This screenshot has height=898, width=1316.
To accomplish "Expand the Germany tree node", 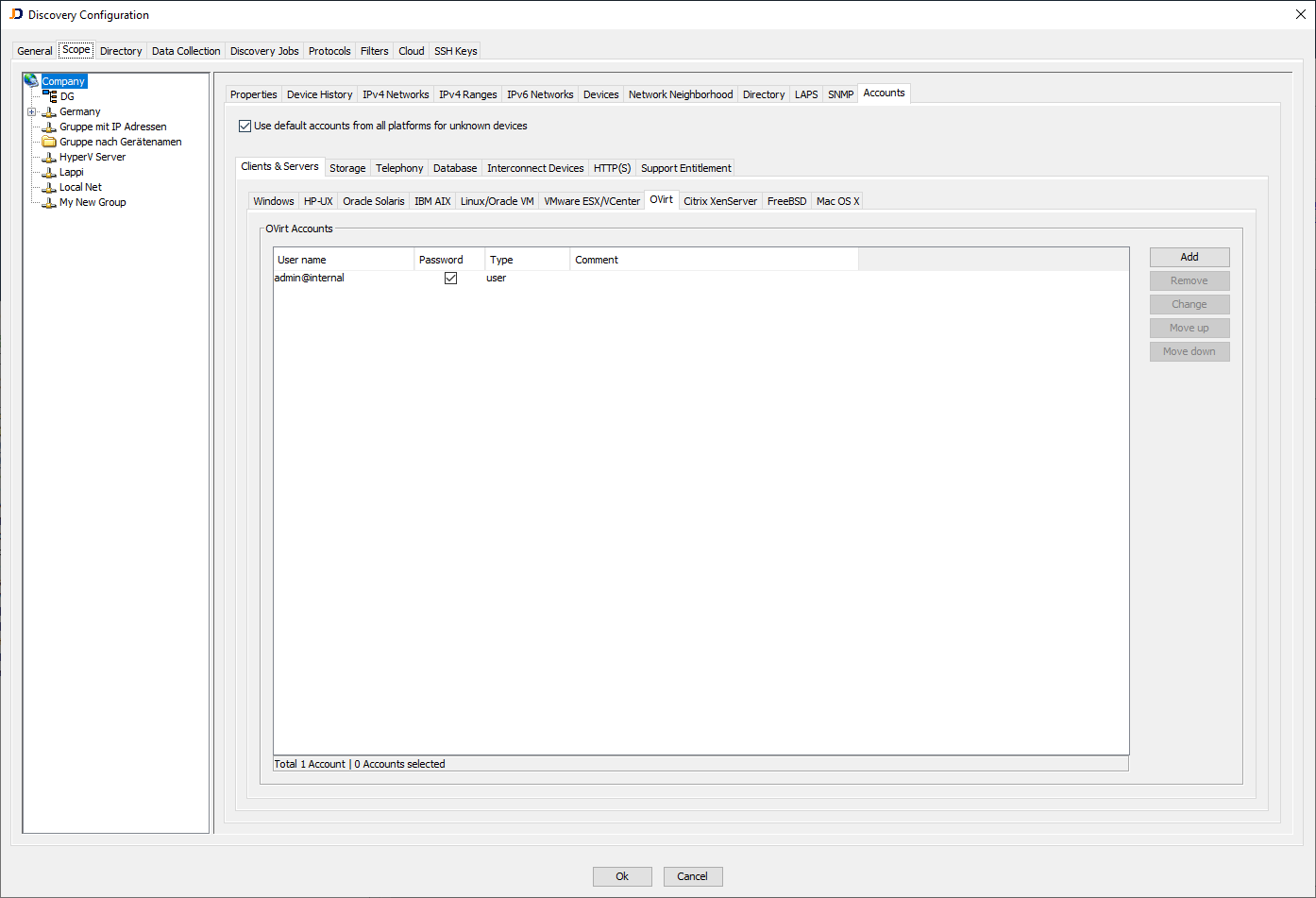I will coord(32,110).
